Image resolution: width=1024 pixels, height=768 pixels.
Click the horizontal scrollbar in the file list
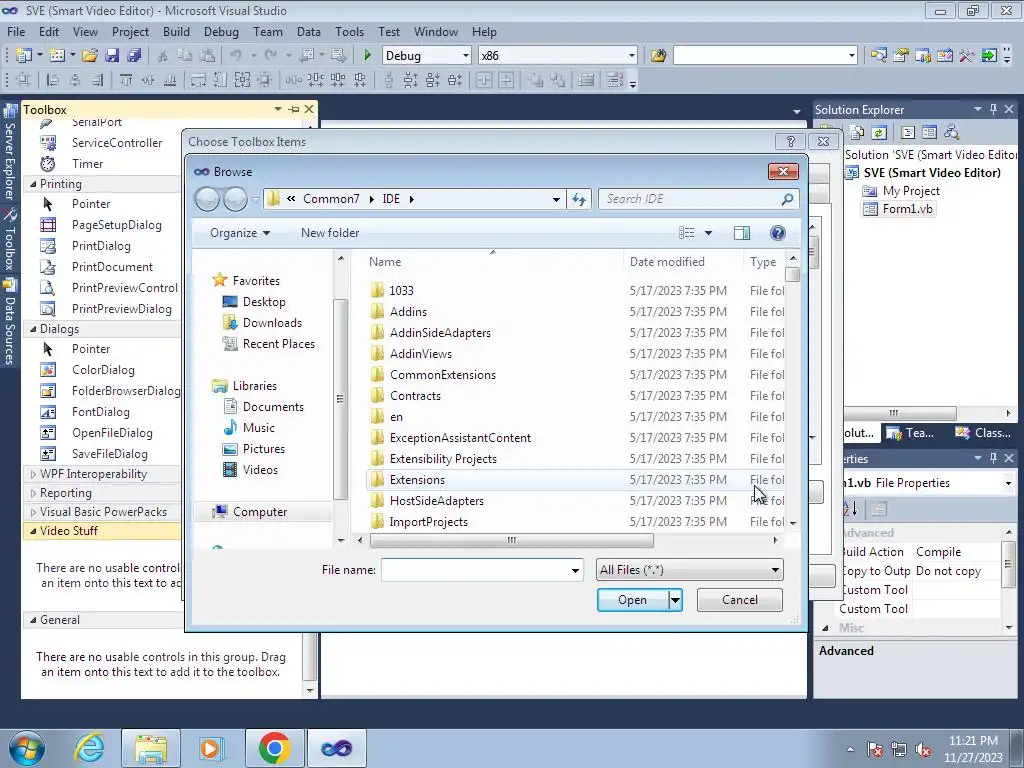tap(511, 540)
